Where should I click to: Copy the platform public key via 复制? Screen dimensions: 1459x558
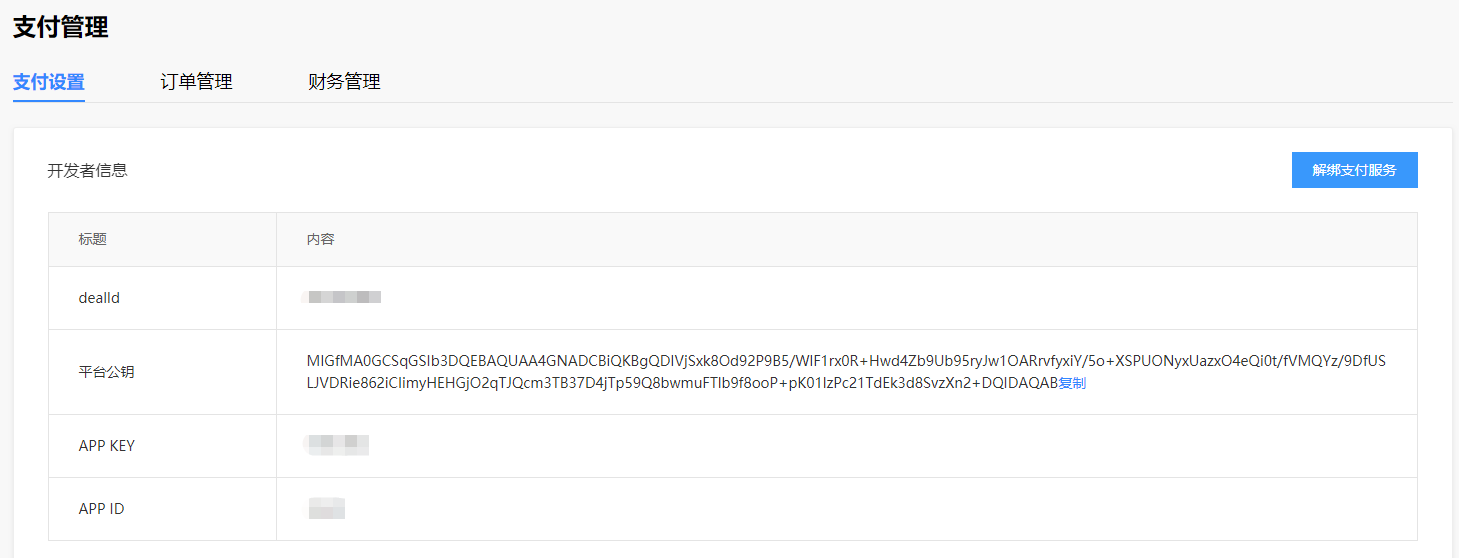1072,383
